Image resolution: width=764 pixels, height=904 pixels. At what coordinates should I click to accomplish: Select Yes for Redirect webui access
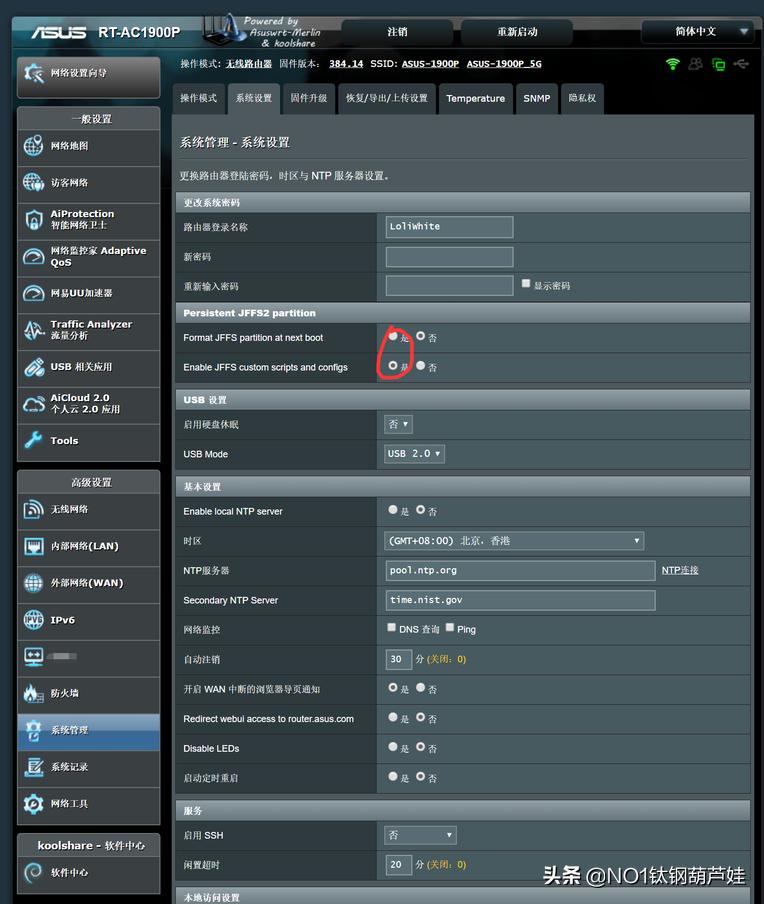coord(393,717)
